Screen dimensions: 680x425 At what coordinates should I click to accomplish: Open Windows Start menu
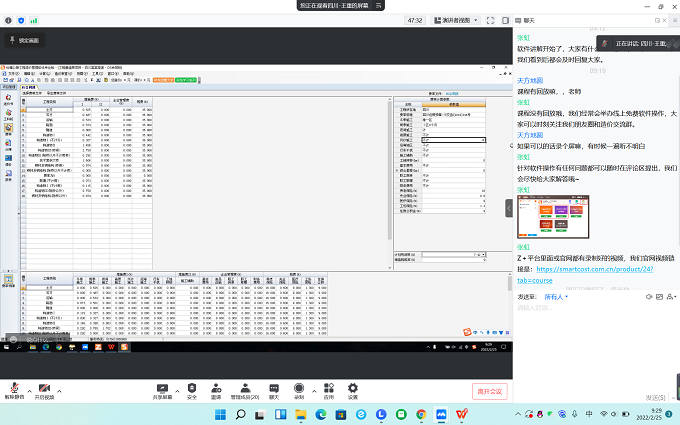tap(220, 414)
